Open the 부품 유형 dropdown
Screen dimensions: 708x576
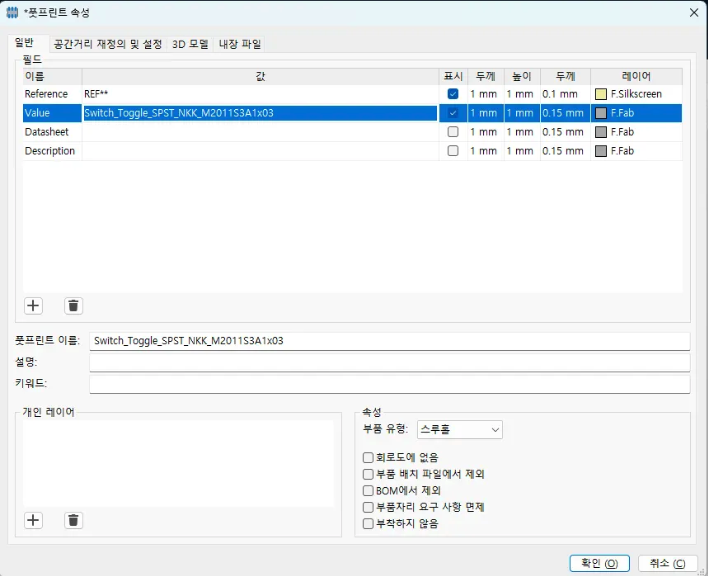[x=460, y=429]
